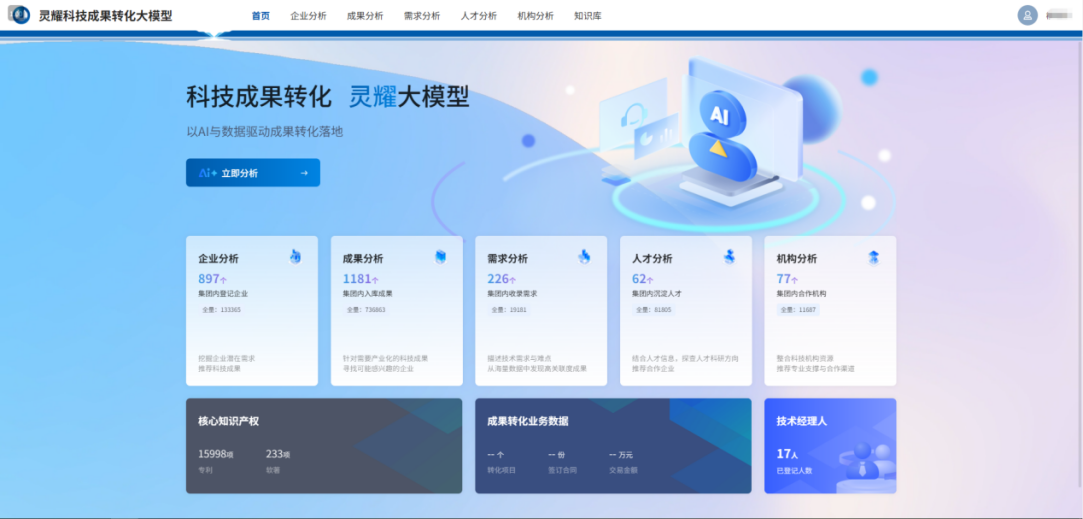Switch to 需求分析 navigation tab
The height and width of the screenshot is (519, 1083).
coord(422,16)
